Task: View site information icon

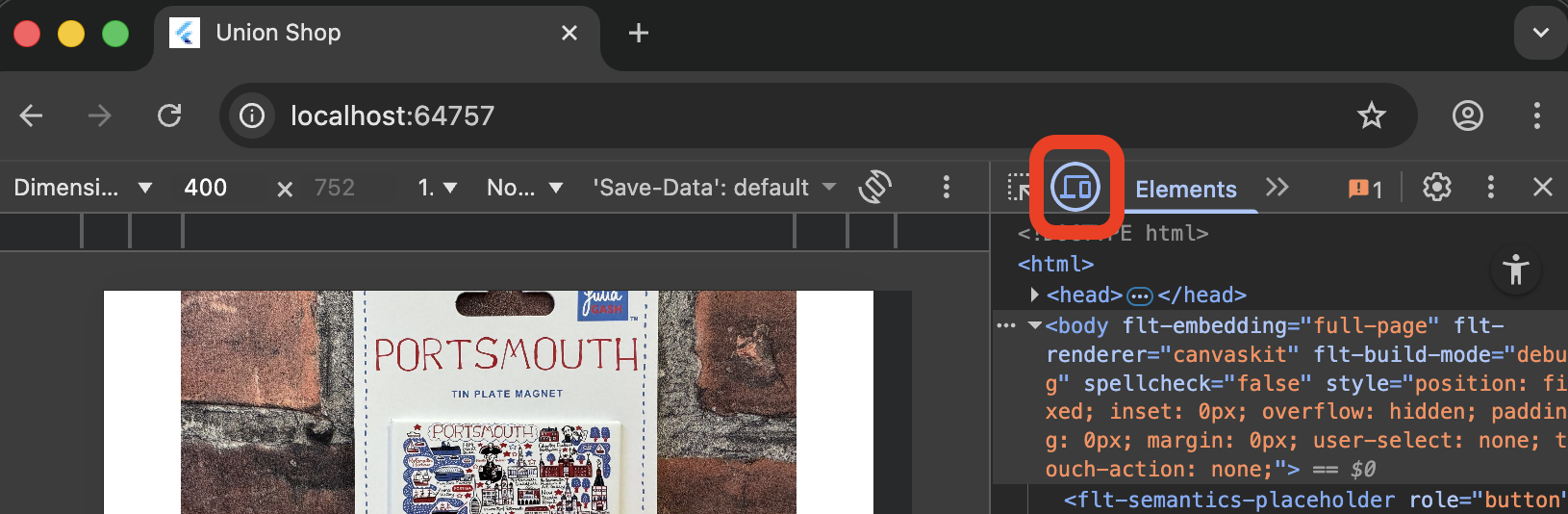Action: [252, 116]
